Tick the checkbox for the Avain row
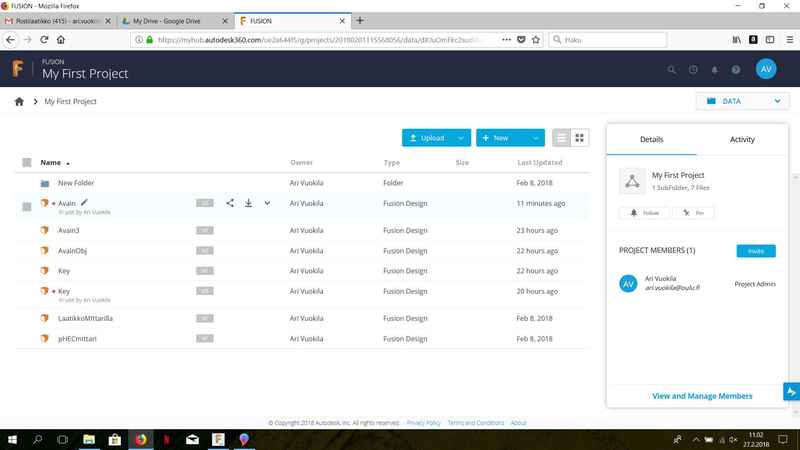800x450 pixels. tap(27, 207)
